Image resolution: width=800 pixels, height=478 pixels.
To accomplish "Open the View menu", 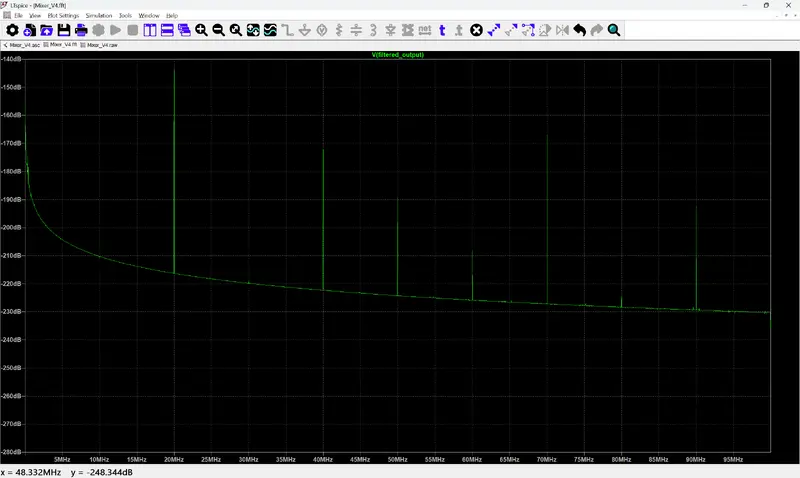I will (35, 15).
